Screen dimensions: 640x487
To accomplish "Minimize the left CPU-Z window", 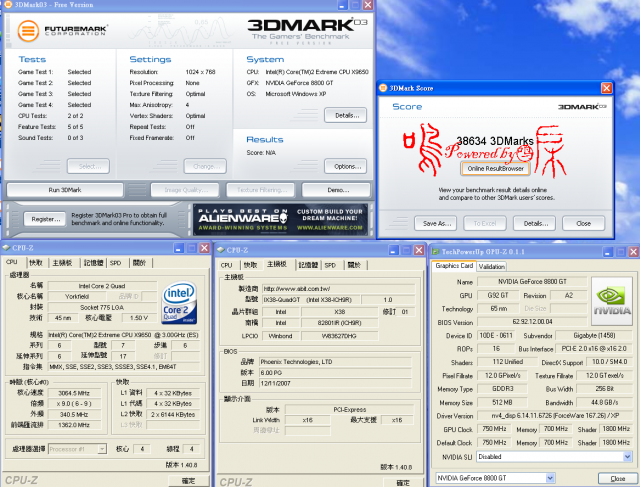I will point(179,248).
